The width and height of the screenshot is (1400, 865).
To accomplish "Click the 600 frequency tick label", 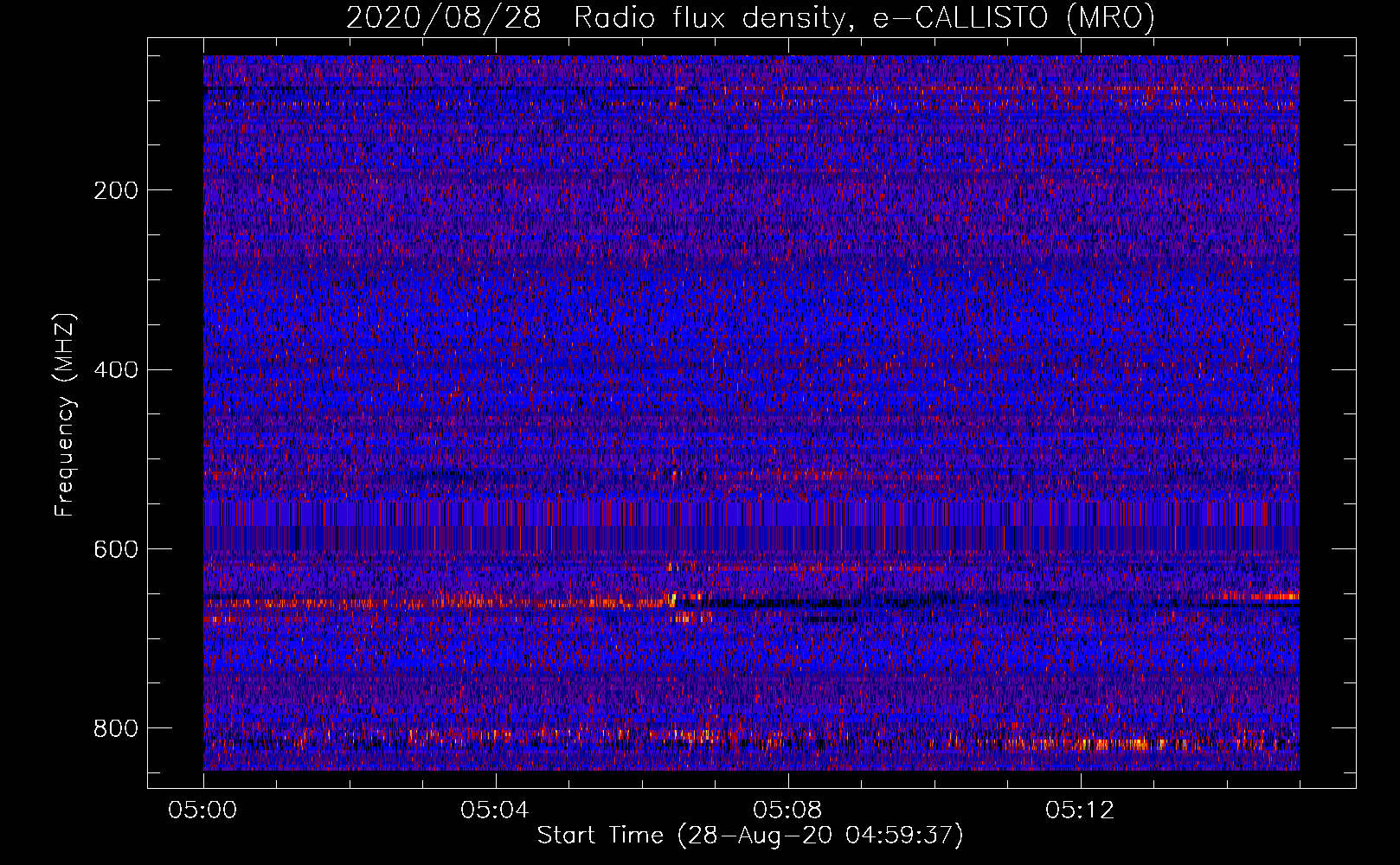I will 116,549.
